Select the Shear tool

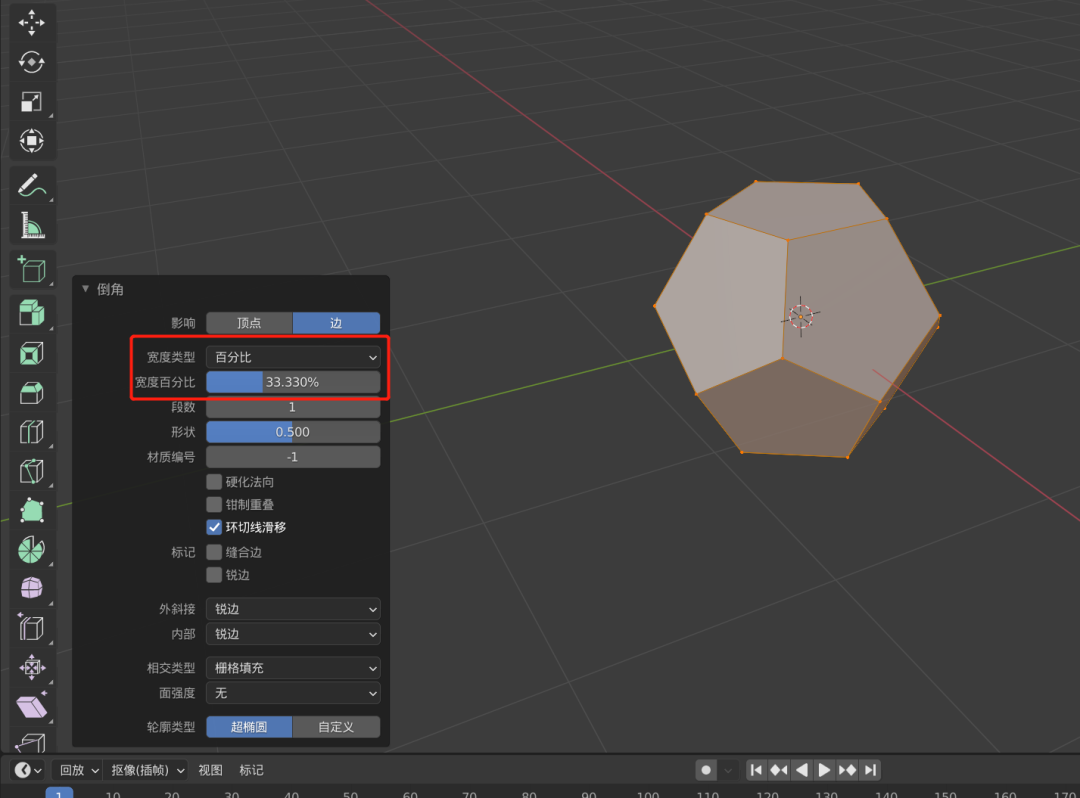(31, 706)
